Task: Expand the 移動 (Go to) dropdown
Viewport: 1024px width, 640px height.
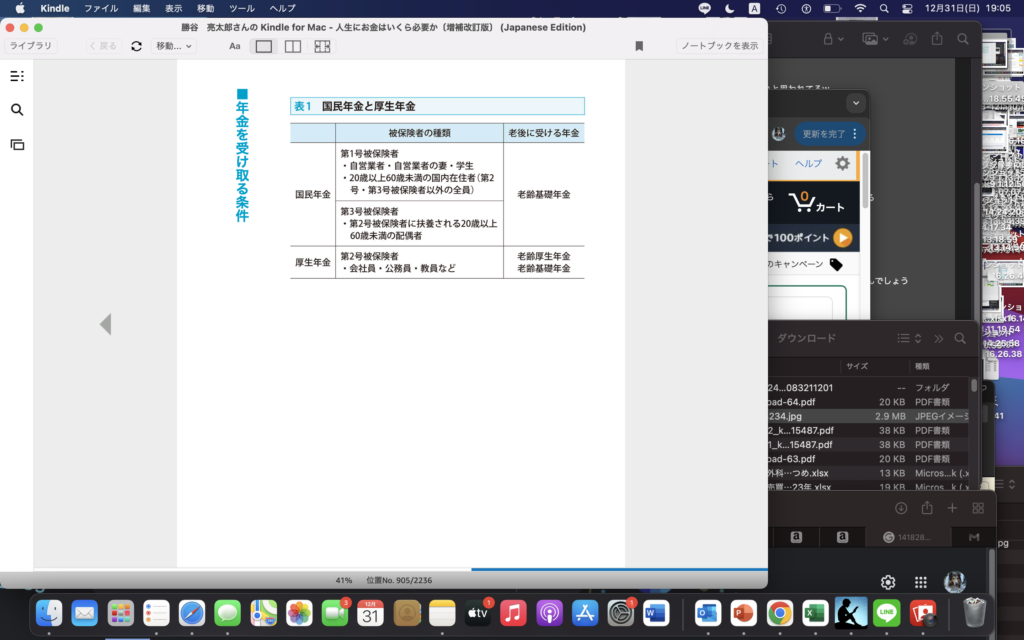Action: click(174, 46)
